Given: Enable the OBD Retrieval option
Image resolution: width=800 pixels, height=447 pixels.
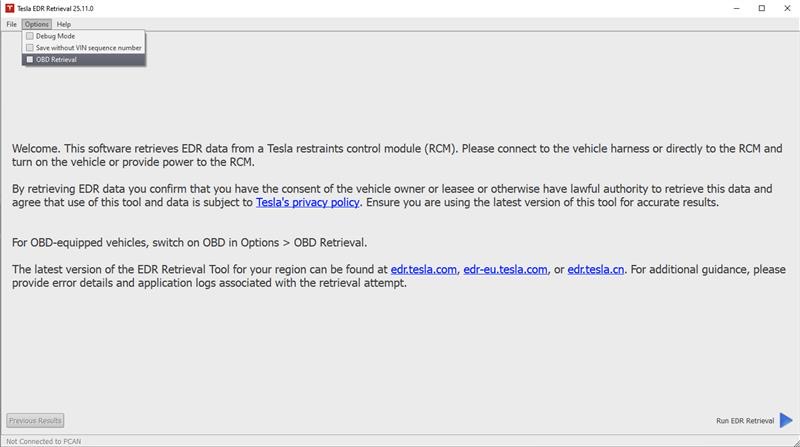Looking at the screenshot, I should pos(30,60).
